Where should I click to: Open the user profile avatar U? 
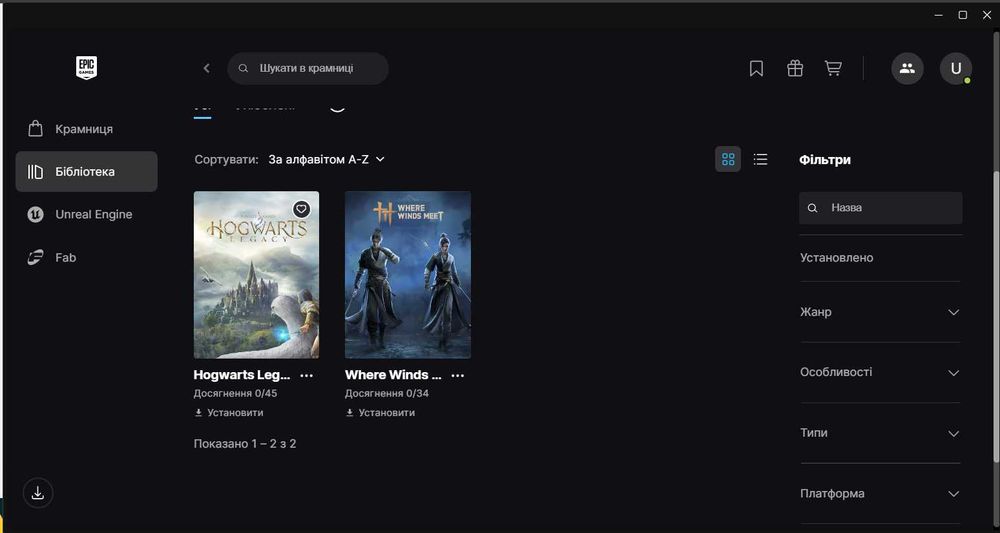click(x=955, y=68)
